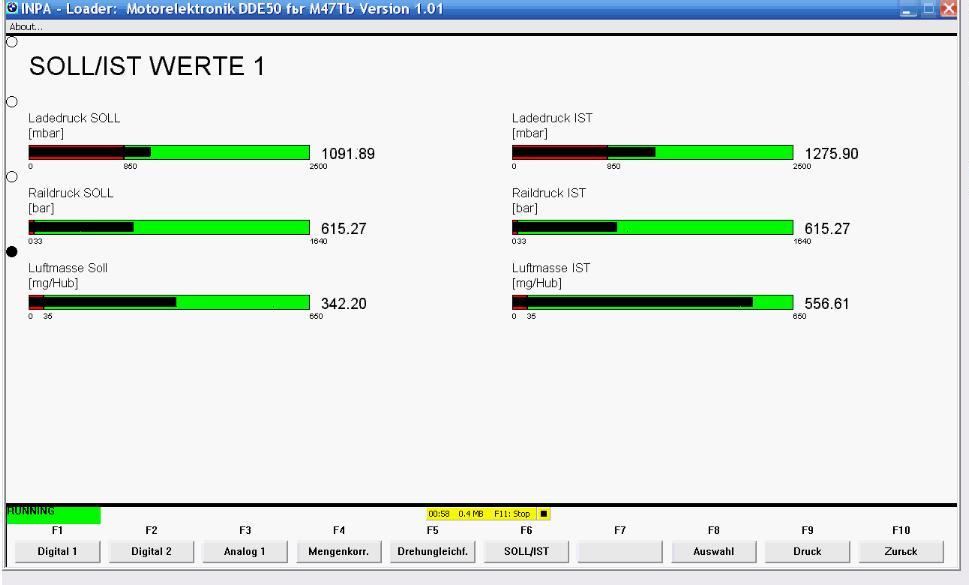Click the yellow F11: Stop recorder bar
The image size is (969, 585).
[x=488, y=513]
